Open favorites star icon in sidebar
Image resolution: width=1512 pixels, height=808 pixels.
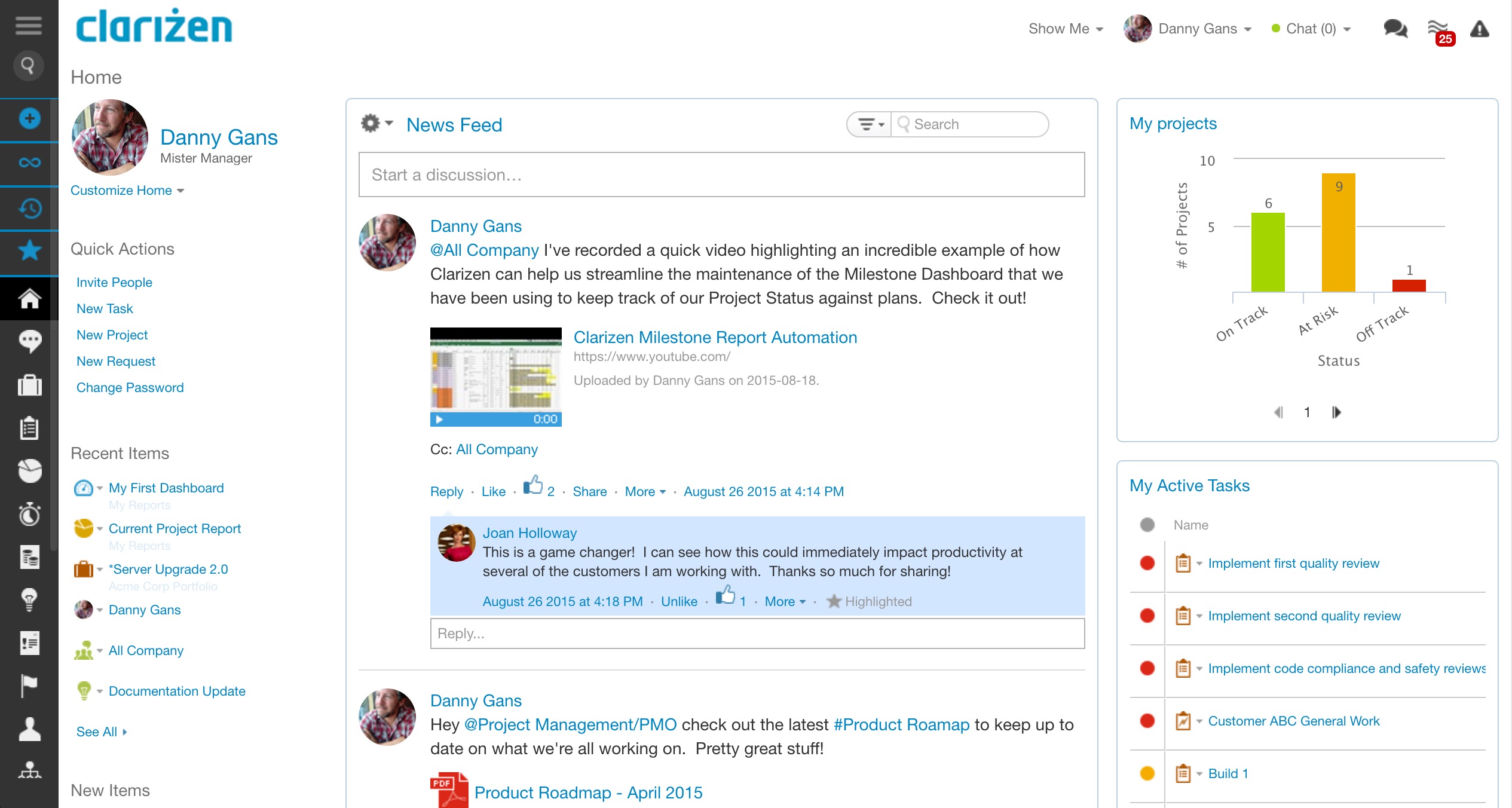pyautogui.click(x=29, y=250)
